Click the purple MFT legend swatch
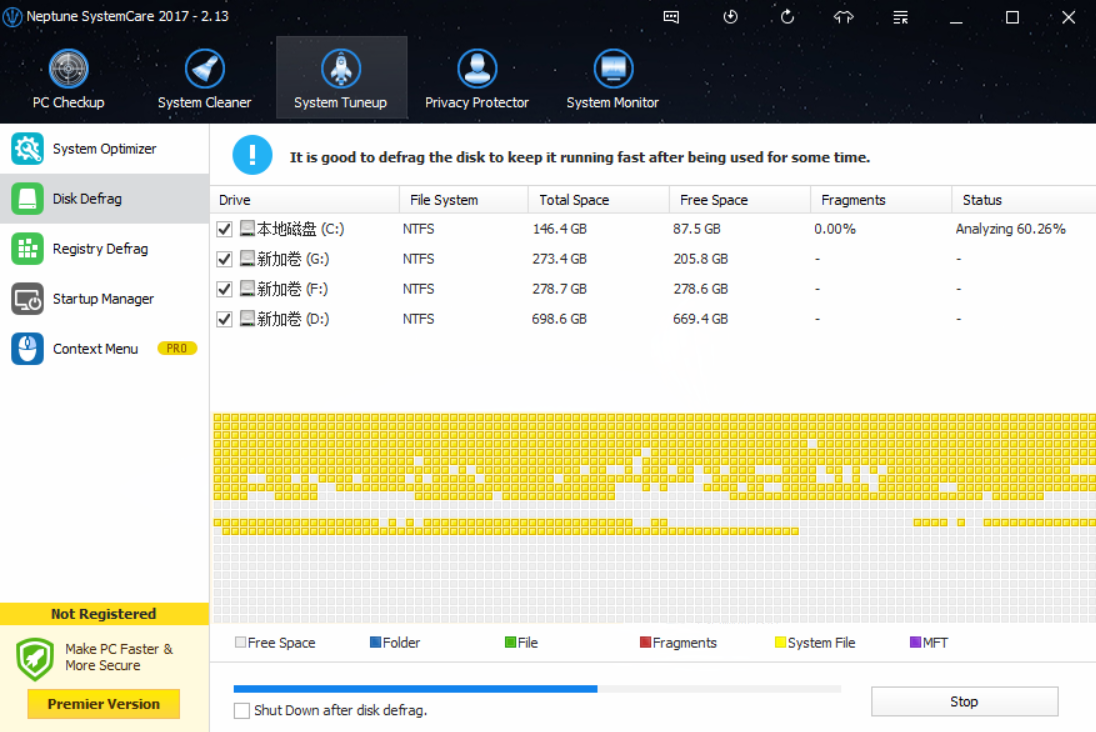This screenshot has width=1096, height=732. [916, 642]
